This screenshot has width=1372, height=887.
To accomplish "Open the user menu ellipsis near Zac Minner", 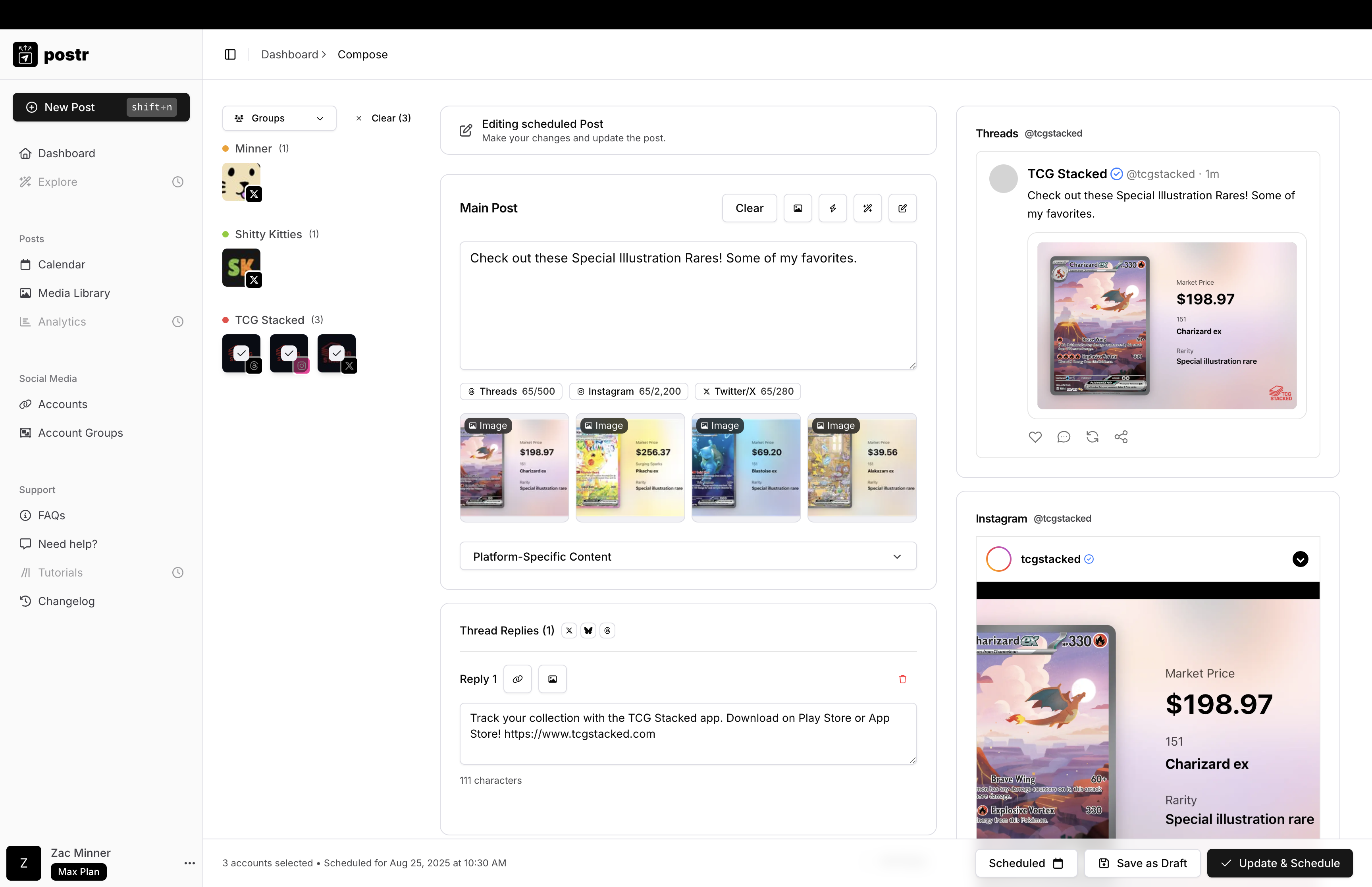I will (x=189, y=863).
